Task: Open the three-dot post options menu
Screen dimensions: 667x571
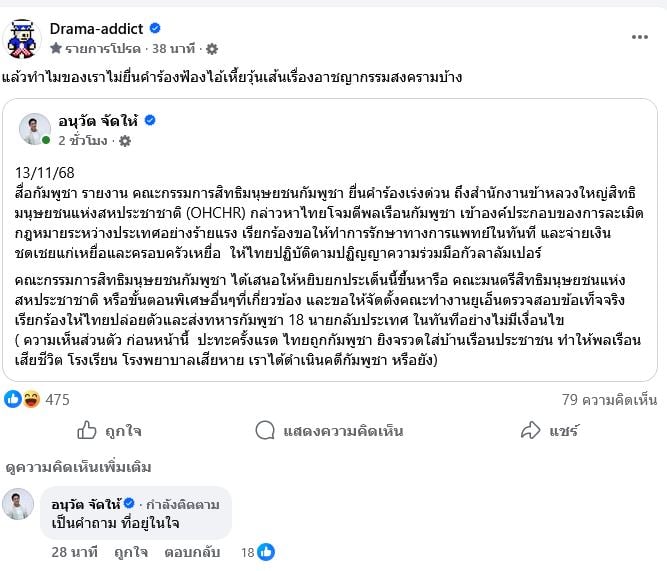Action: pyautogui.click(x=639, y=35)
